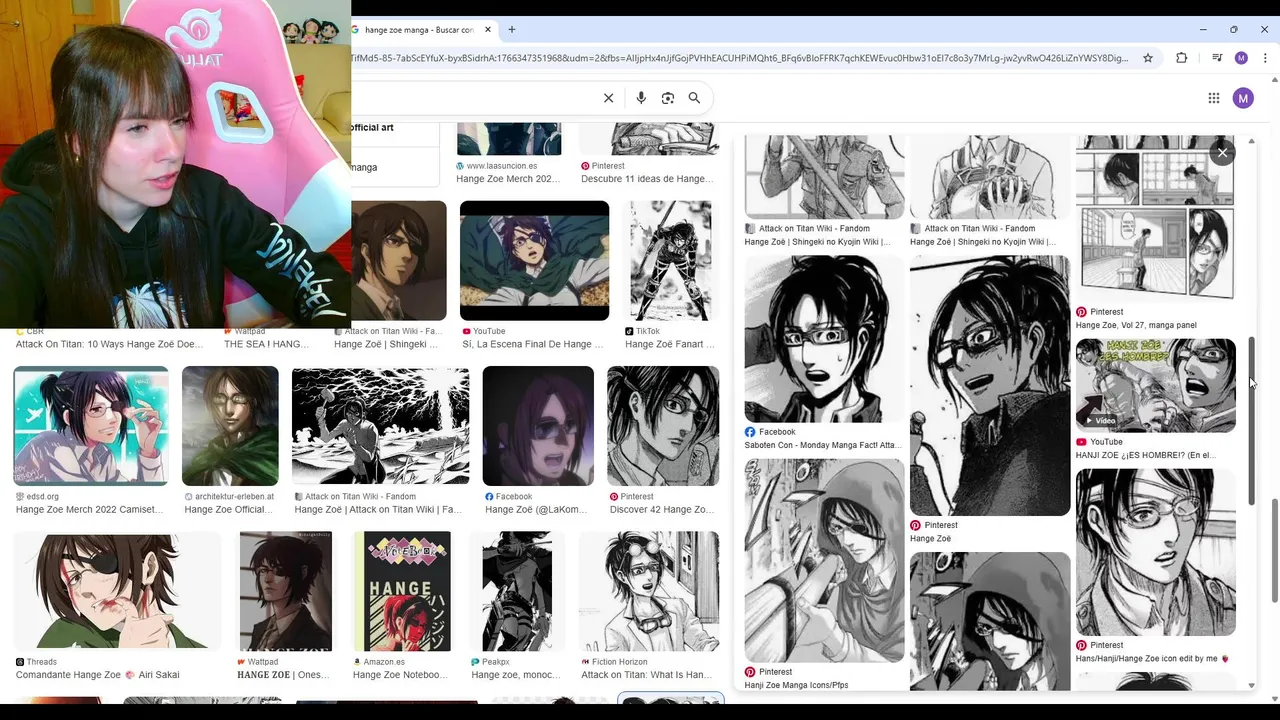Open 'Hans/Hanji/Hange Zoe icon edit by me' image

(1155, 552)
